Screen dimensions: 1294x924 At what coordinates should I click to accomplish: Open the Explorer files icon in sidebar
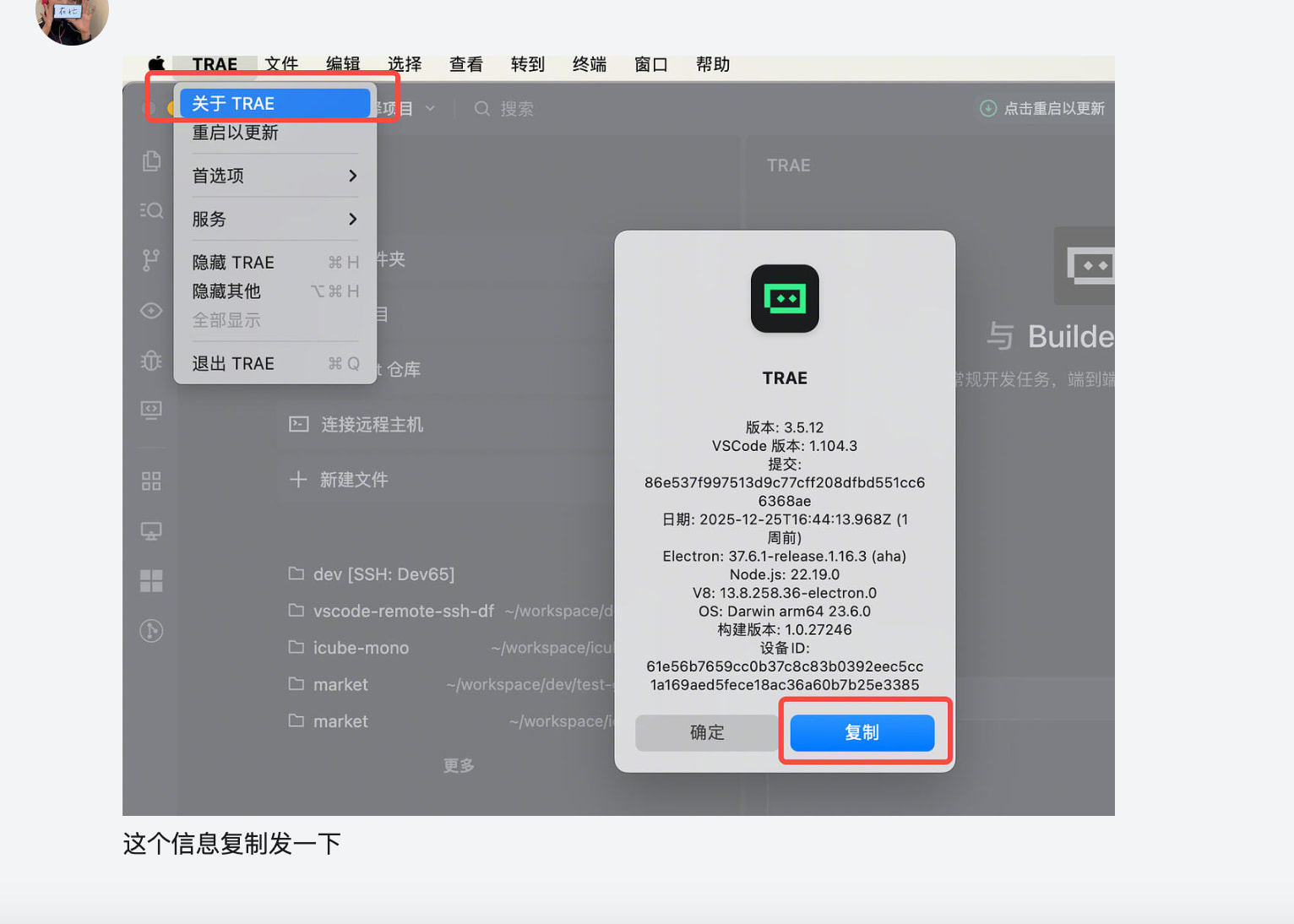[x=151, y=160]
